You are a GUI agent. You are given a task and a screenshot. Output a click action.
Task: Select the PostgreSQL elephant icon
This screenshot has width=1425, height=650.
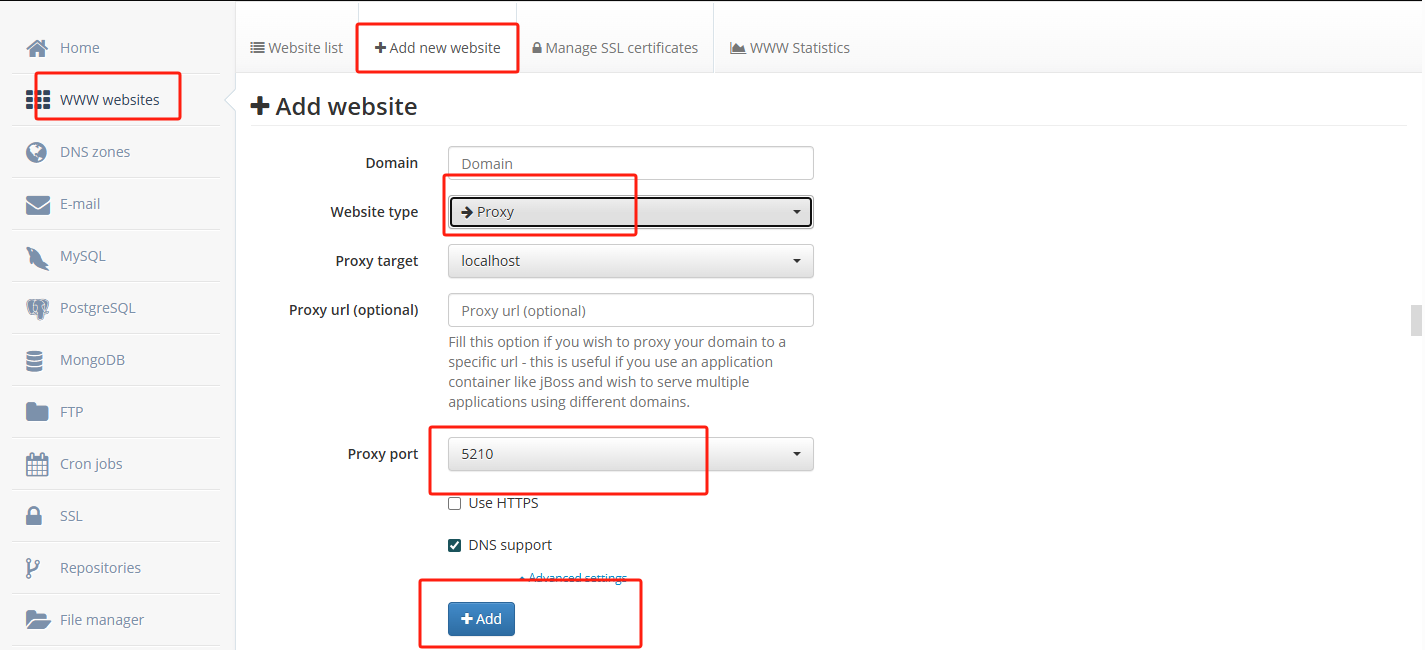click(x=37, y=308)
